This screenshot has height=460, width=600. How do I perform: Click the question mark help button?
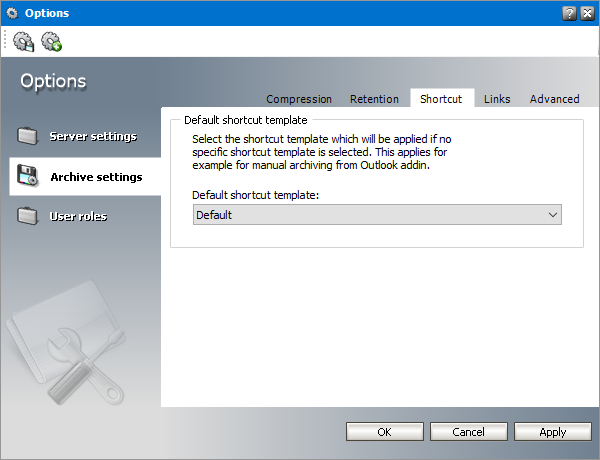coord(569,12)
